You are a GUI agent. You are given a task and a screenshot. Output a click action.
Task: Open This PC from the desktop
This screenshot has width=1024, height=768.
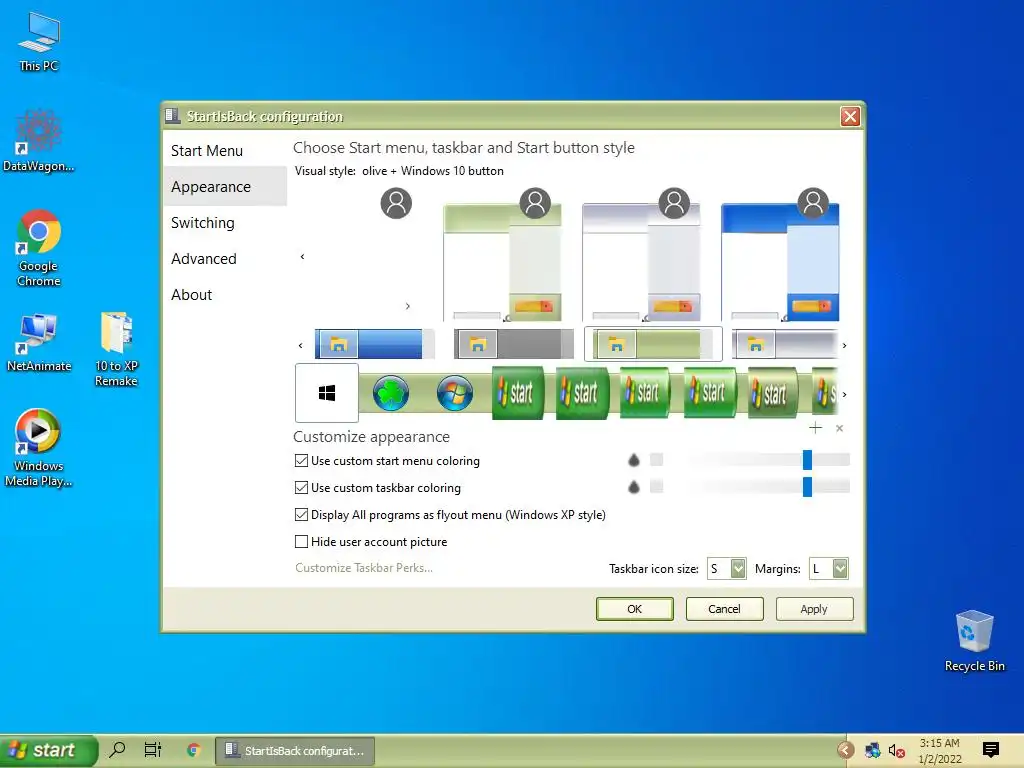[x=39, y=41]
